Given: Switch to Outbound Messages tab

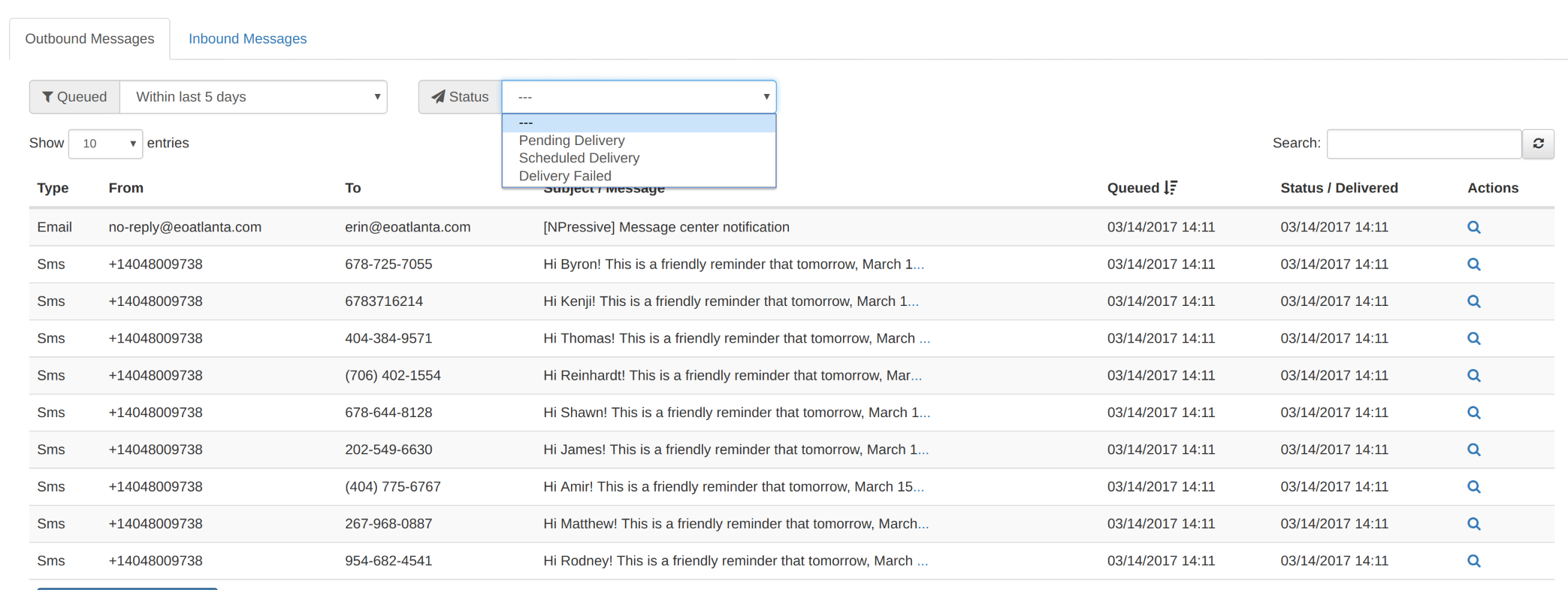Looking at the screenshot, I should point(89,39).
